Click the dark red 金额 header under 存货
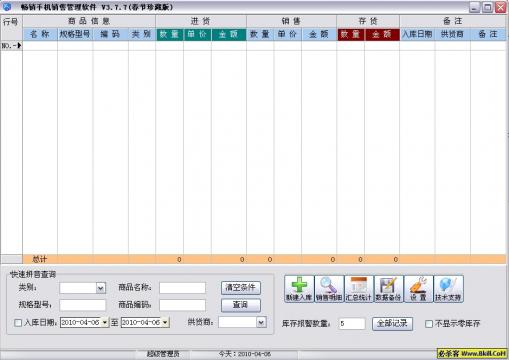Screen dimensions: 509x360 point(382,34)
